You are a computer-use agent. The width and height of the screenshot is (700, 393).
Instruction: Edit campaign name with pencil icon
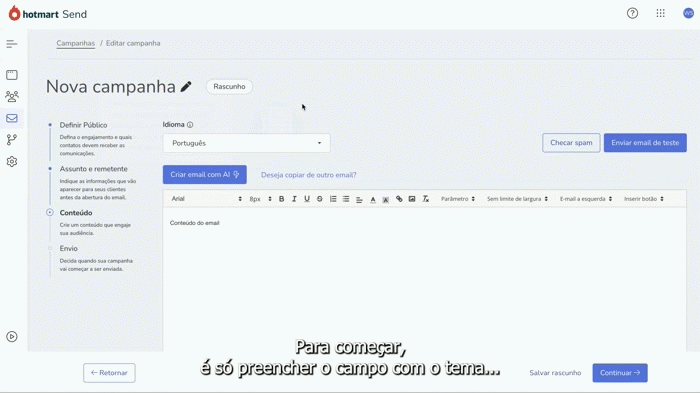click(186, 87)
